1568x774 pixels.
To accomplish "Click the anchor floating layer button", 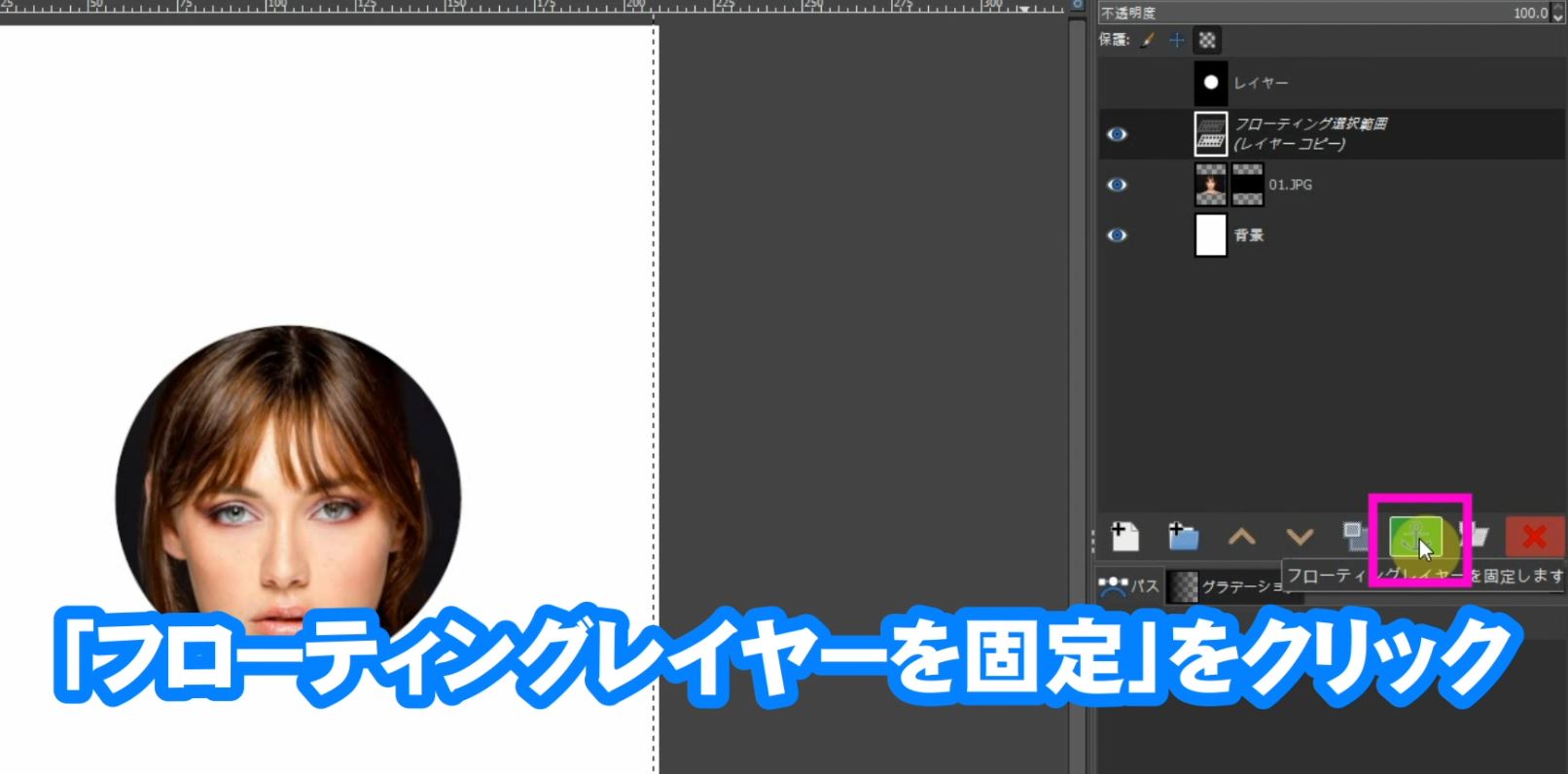I will 1414,537.
